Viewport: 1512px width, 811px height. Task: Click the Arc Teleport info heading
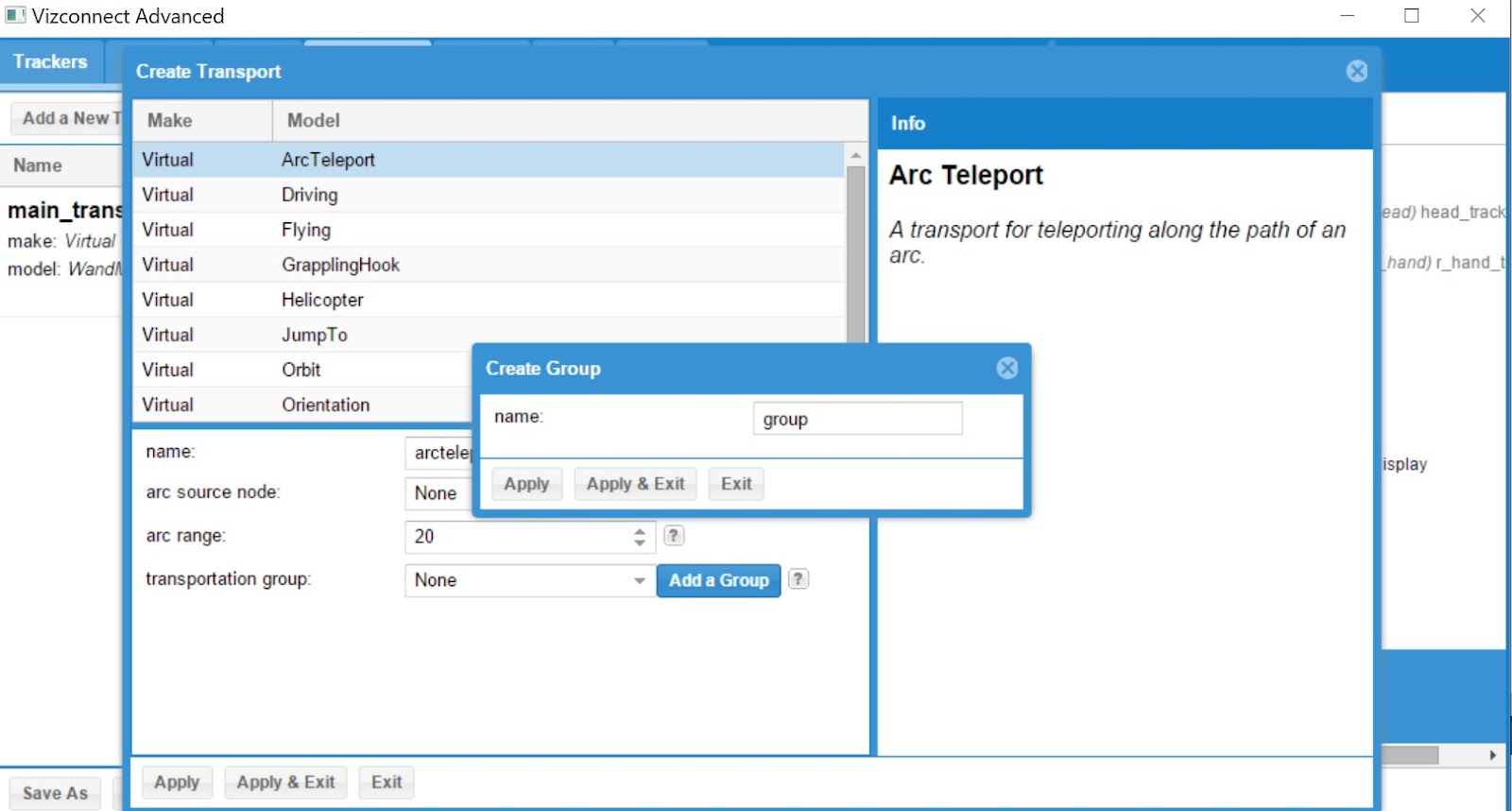click(966, 175)
